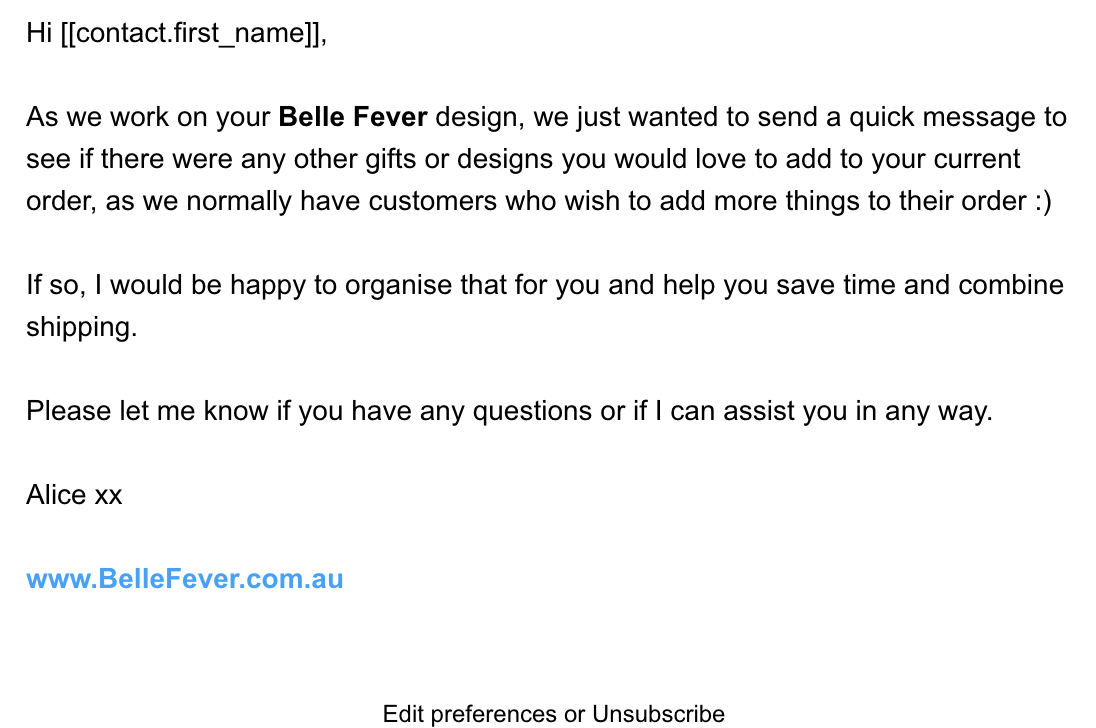Open the Edit preferences link
This screenshot has width=1096, height=728.
470,714
